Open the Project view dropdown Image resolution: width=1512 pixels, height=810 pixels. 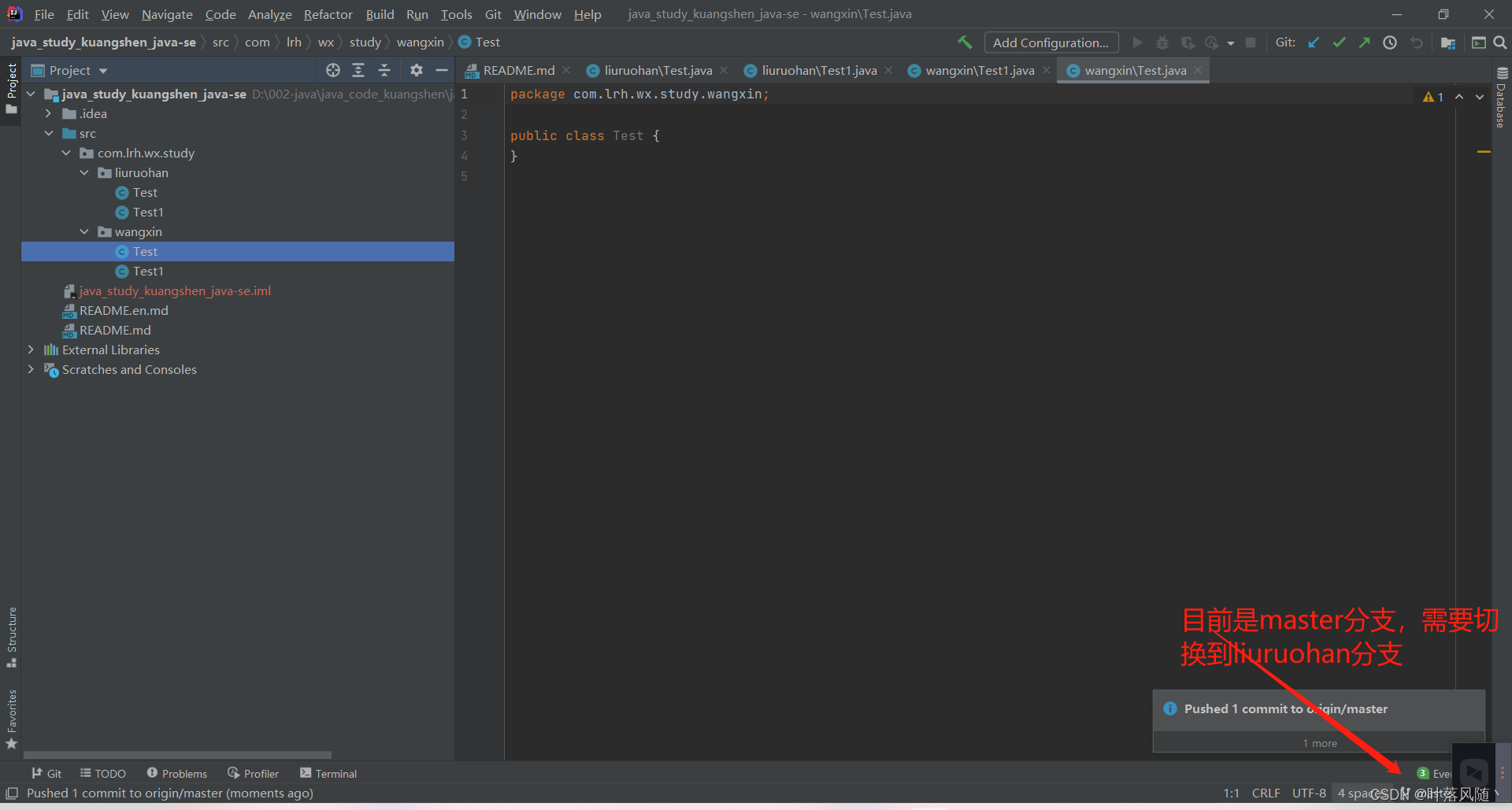pos(69,70)
